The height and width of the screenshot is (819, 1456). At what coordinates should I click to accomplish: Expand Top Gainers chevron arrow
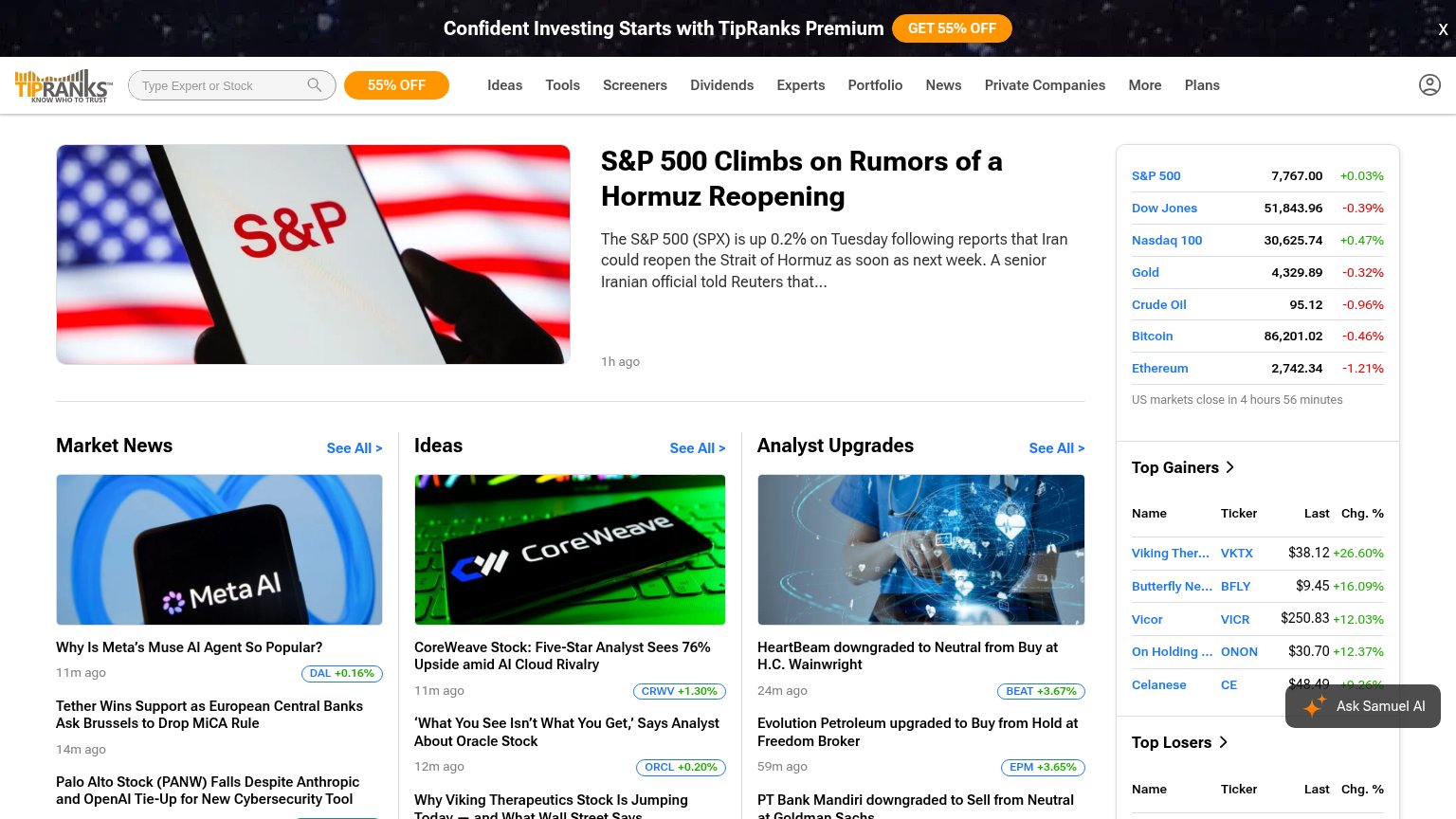[1230, 467]
